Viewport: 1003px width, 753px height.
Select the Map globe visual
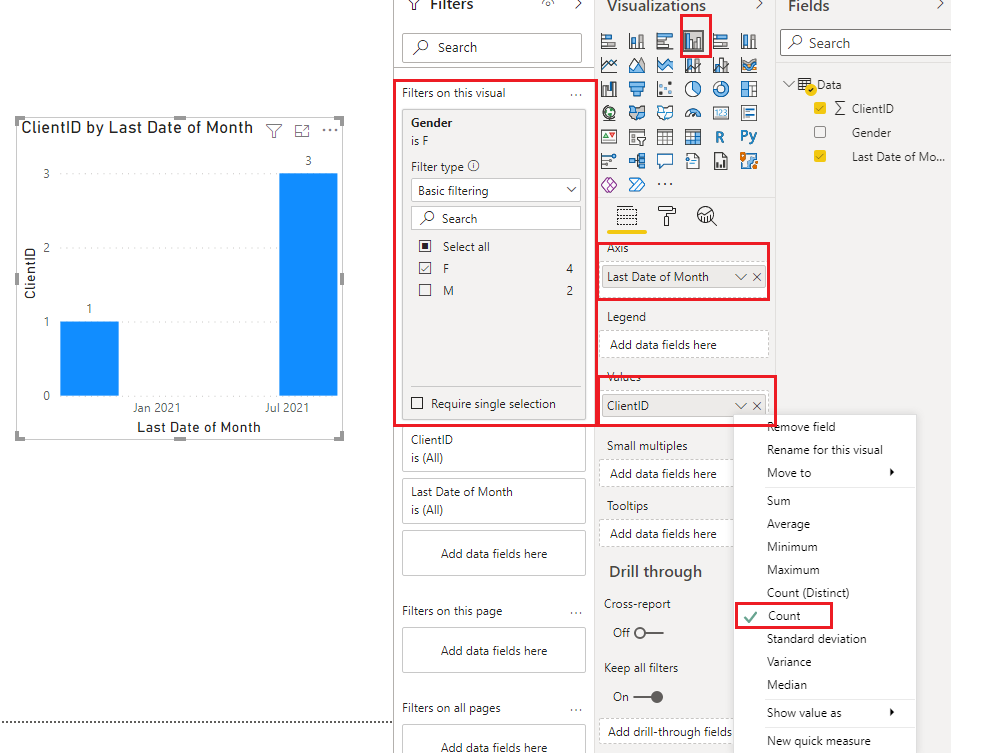[x=609, y=113]
